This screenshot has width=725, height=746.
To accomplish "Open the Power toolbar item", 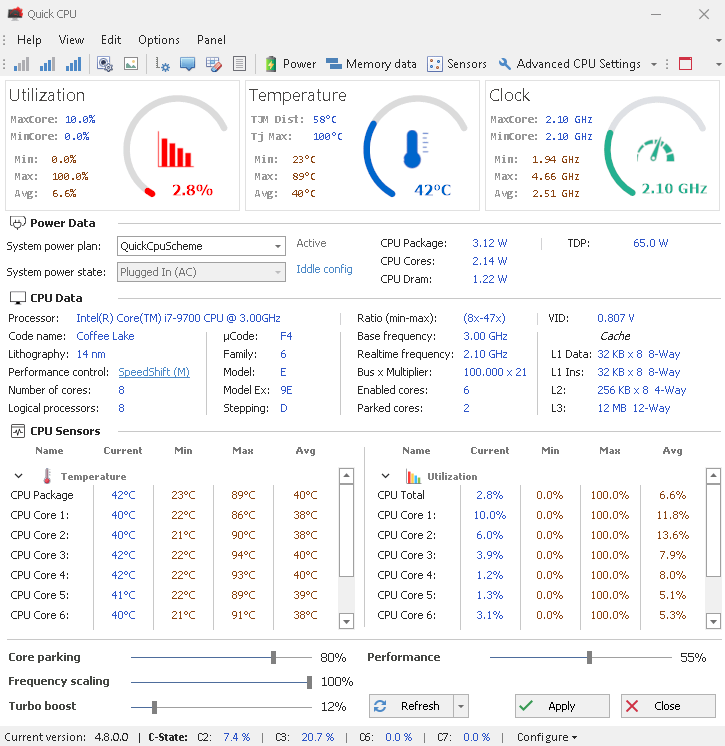I will (290, 64).
